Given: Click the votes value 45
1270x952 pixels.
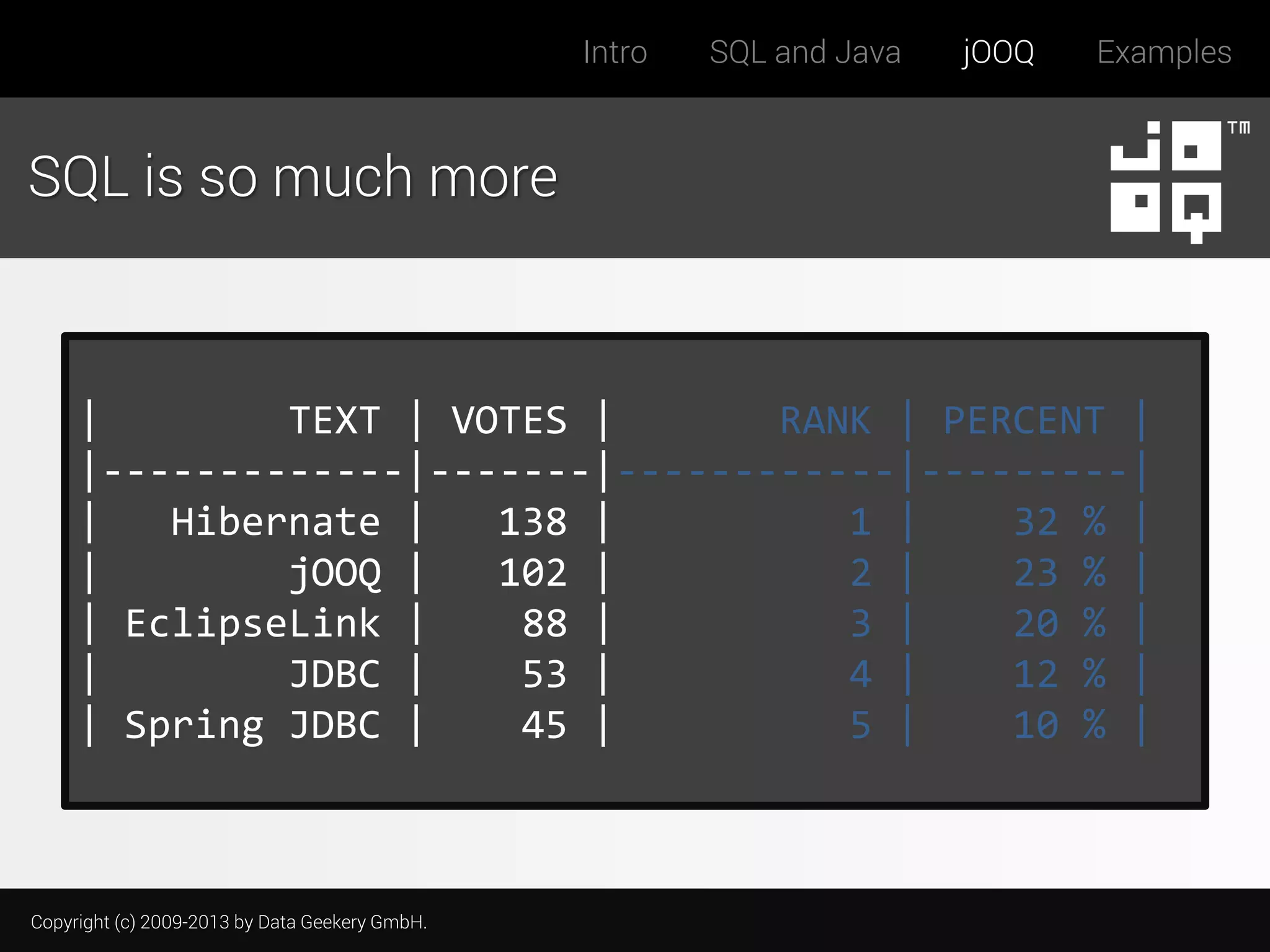Looking at the screenshot, I should (544, 725).
